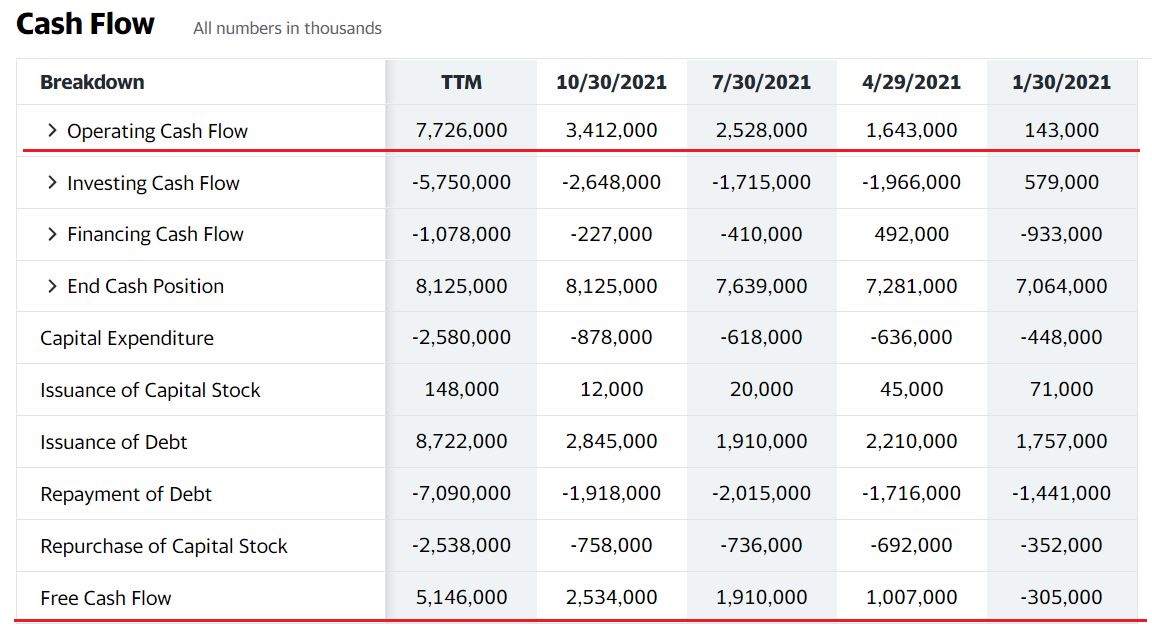The height and width of the screenshot is (628, 1152).
Task: Click the Issuance of Capital Stock label
Action: point(150,390)
